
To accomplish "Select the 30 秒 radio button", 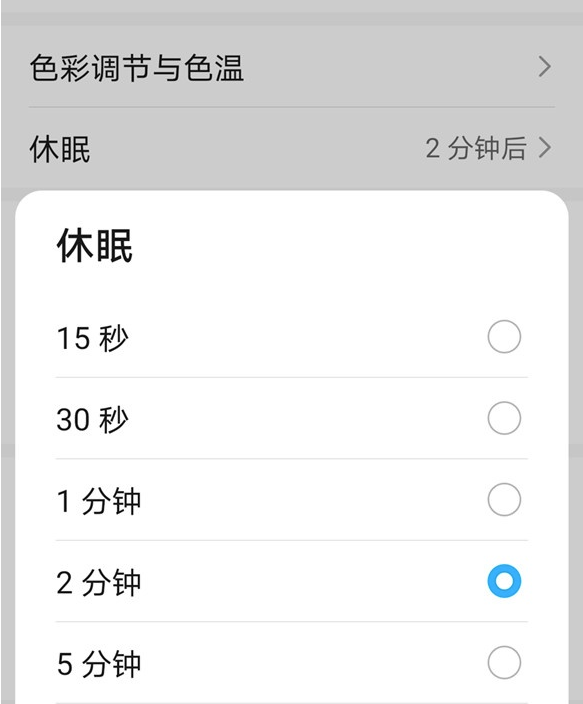I will click(x=504, y=418).
